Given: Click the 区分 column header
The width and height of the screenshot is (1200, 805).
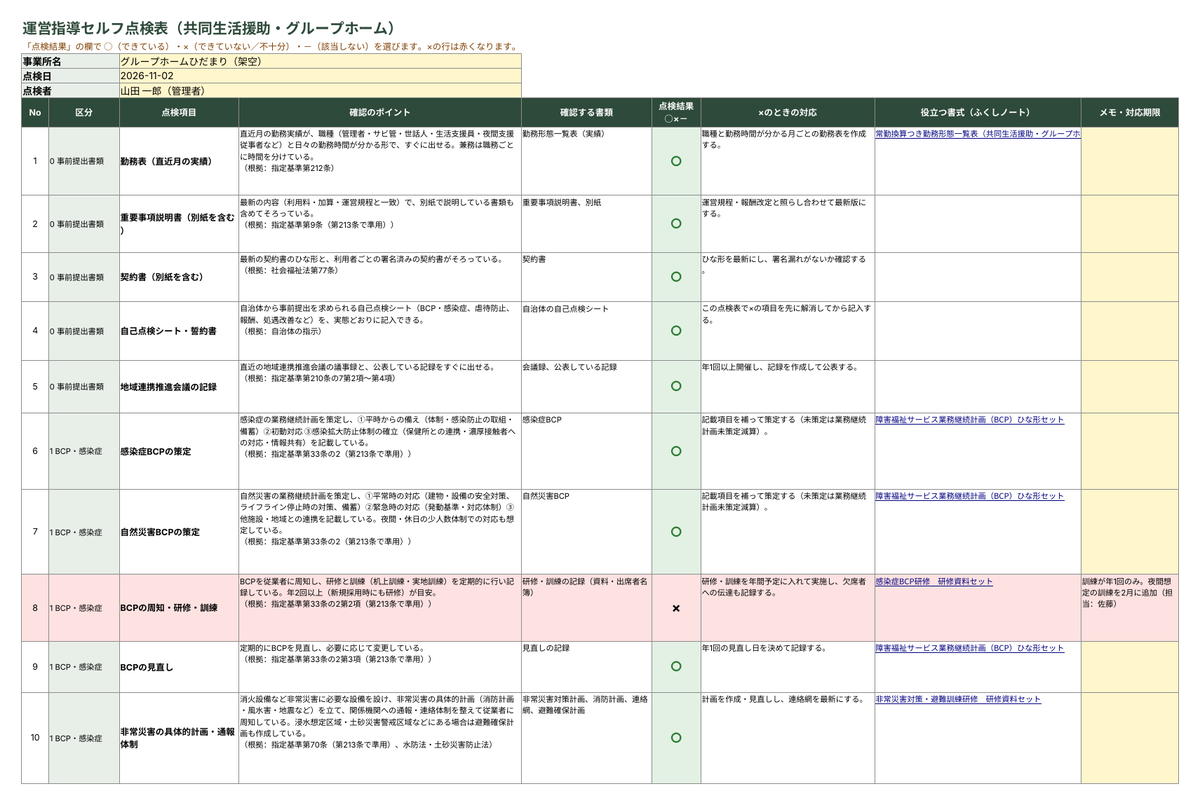Looking at the screenshot, I should pyautogui.click(x=84, y=112).
